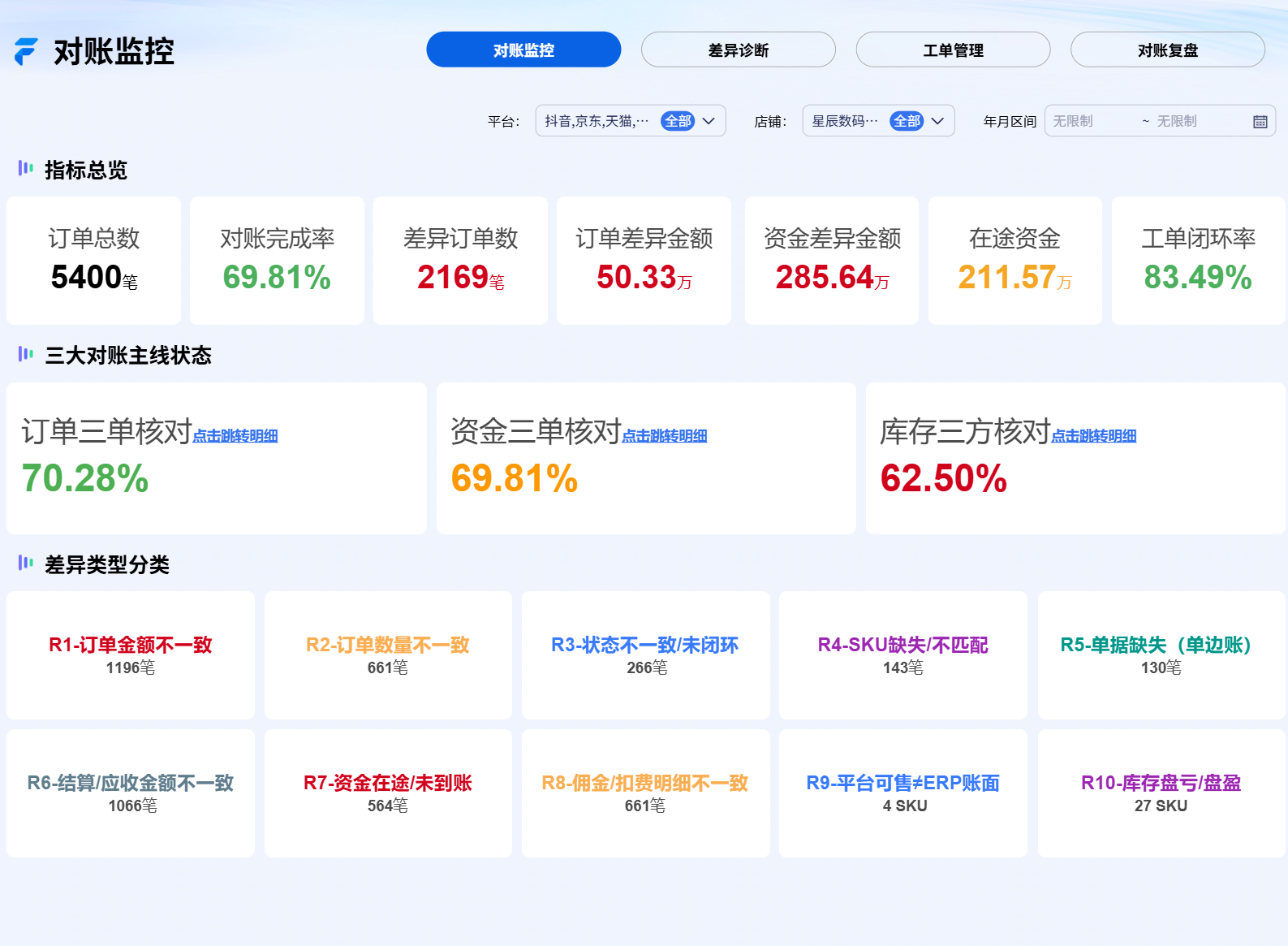Choose the R7-资金在途/未到账 card
Screen dimensions: 1288x946
(388, 793)
